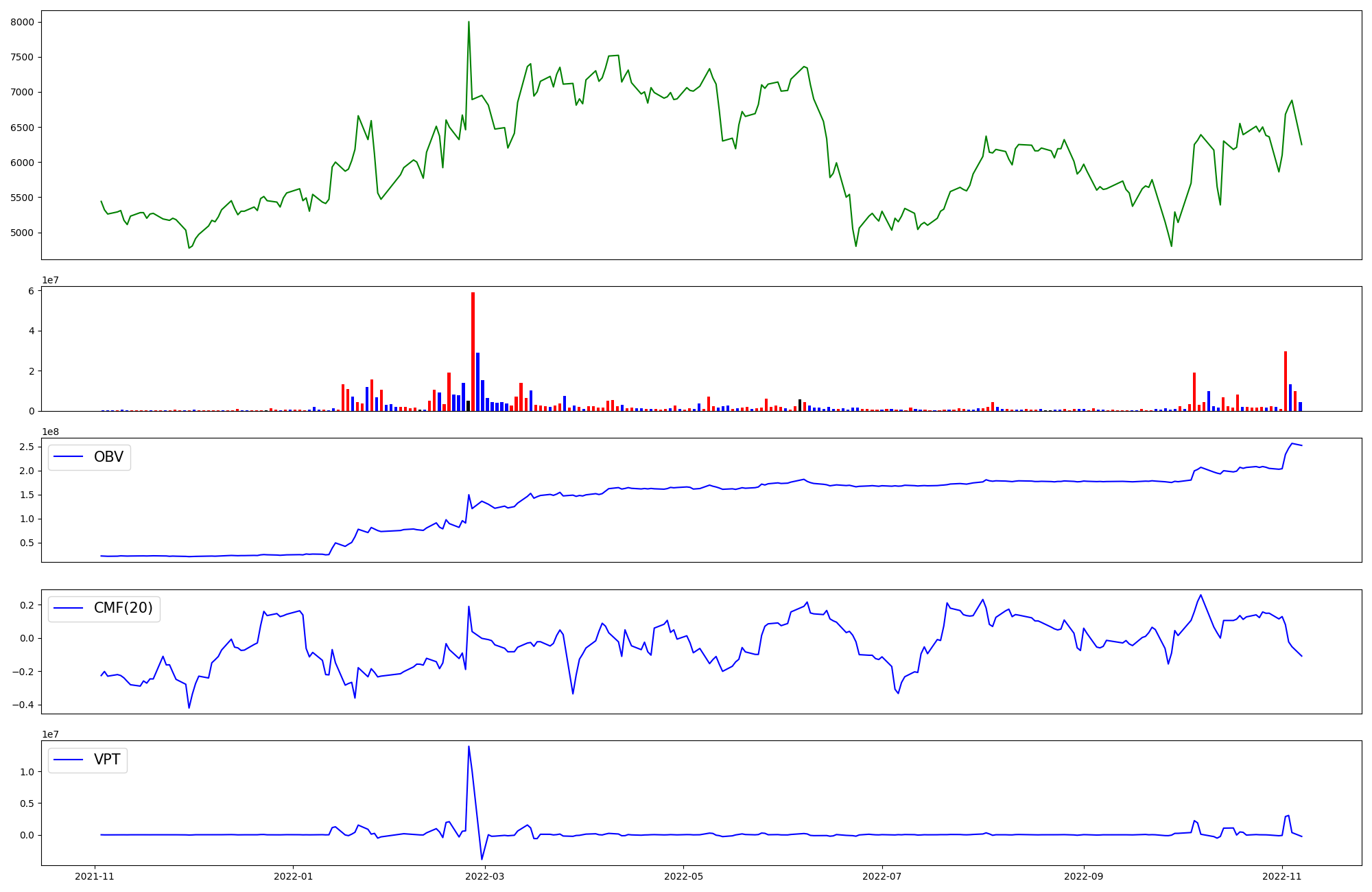Screen dimensions: 1372x892
Task: Click the 2022-11 date tick label
Action: [1281, 876]
